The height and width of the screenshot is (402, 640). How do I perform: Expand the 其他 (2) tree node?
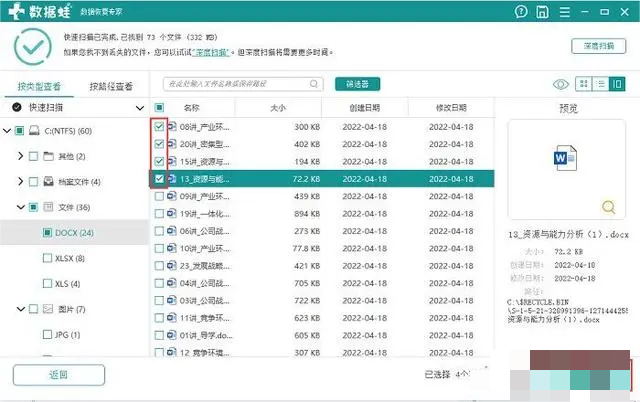click(x=20, y=156)
